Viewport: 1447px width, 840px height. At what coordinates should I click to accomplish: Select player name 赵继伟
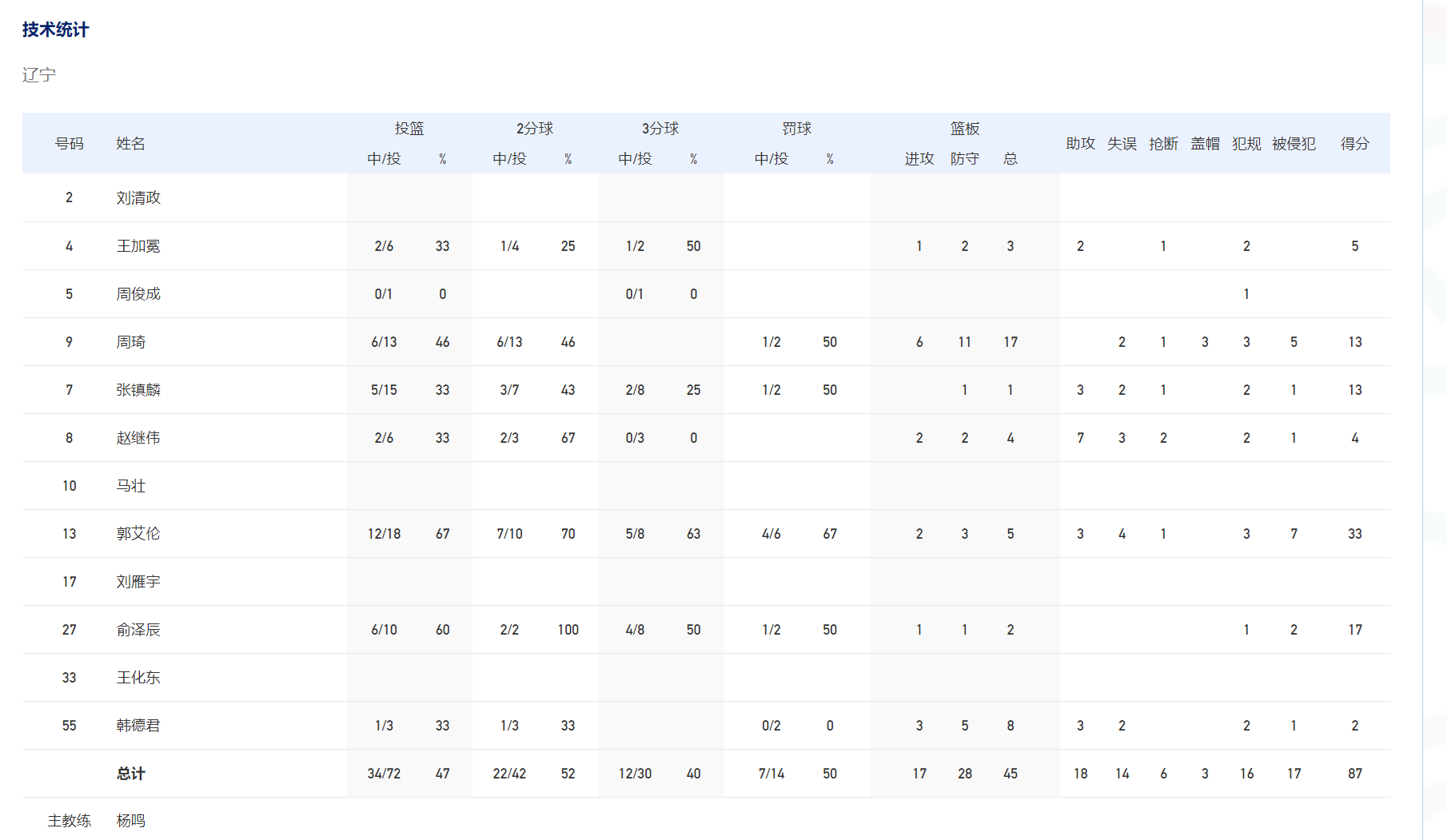tap(138, 438)
